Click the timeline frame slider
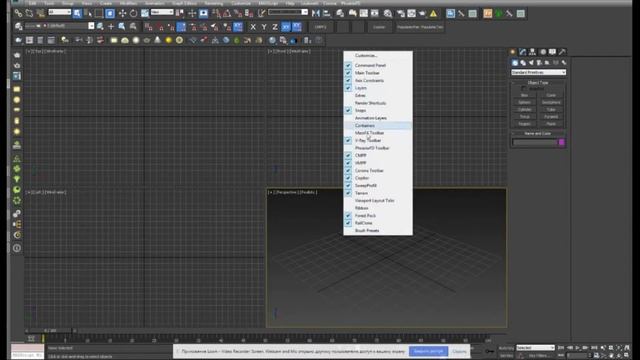The width and height of the screenshot is (640, 360). (x=50, y=331)
